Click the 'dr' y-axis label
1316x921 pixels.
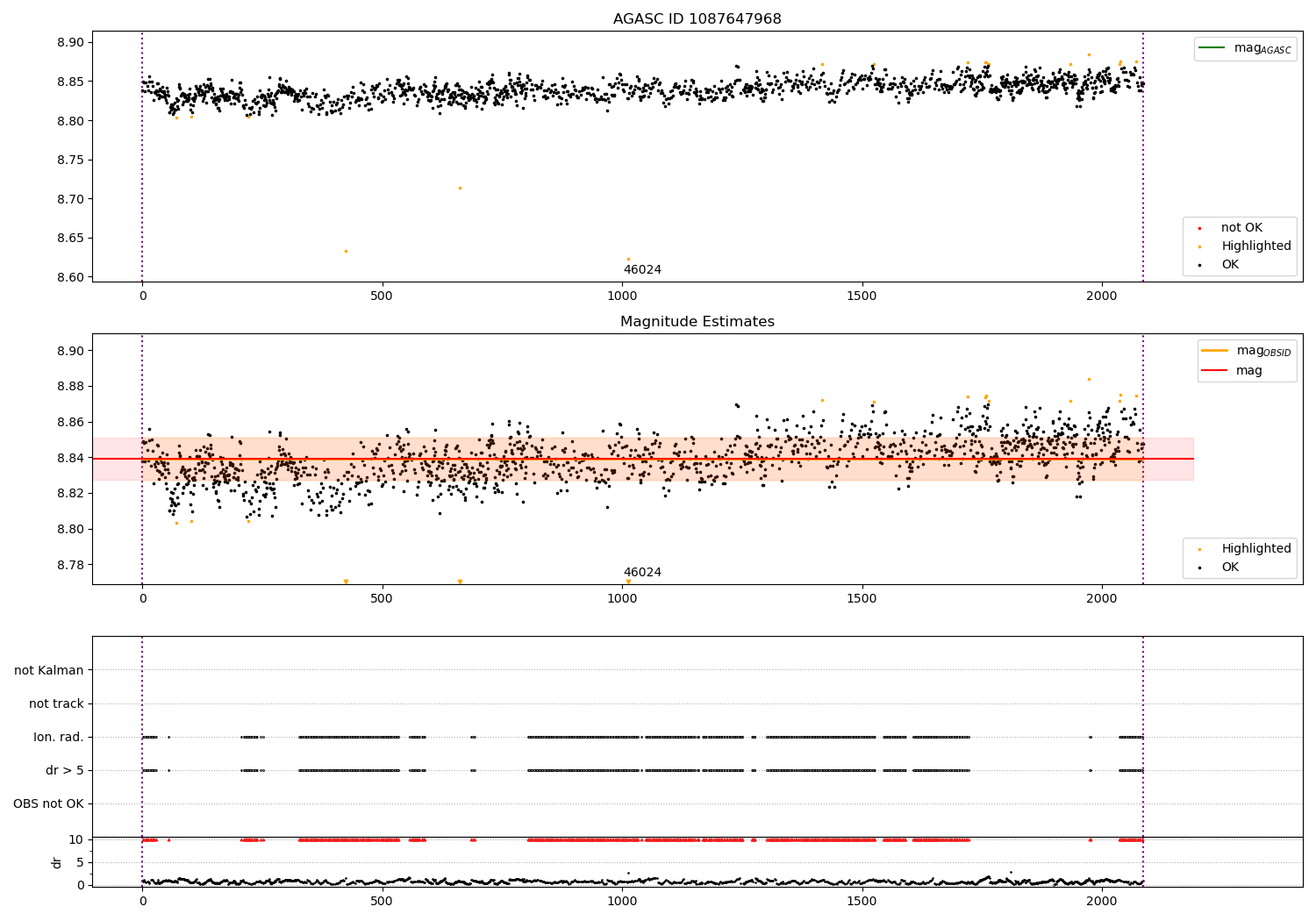pyautogui.click(x=57, y=862)
